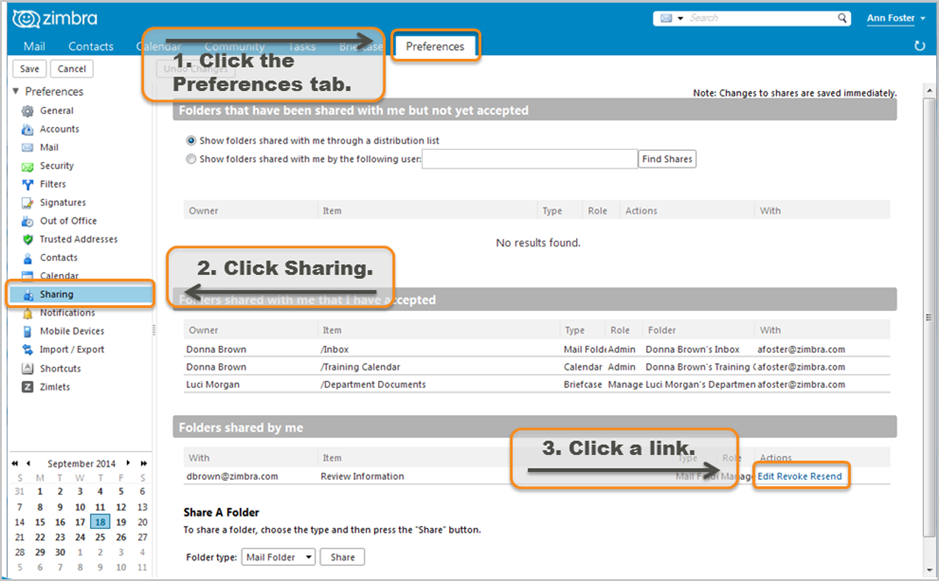The height and width of the screenshot is (581, 939).
Task: Collapse the Preferences tree
Action: point(16,91)
